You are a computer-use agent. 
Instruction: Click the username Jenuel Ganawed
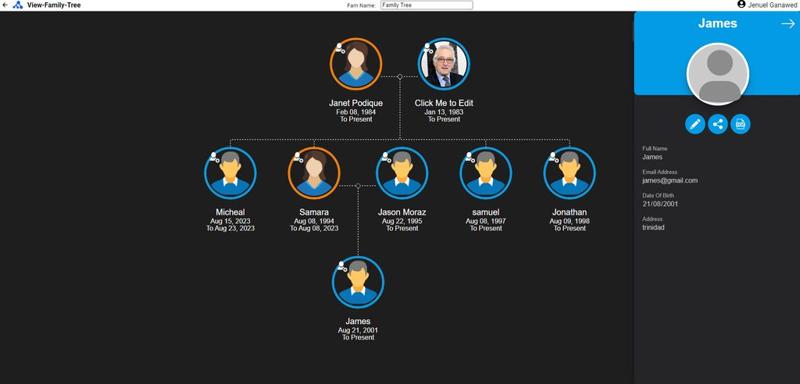coord(773,5)
